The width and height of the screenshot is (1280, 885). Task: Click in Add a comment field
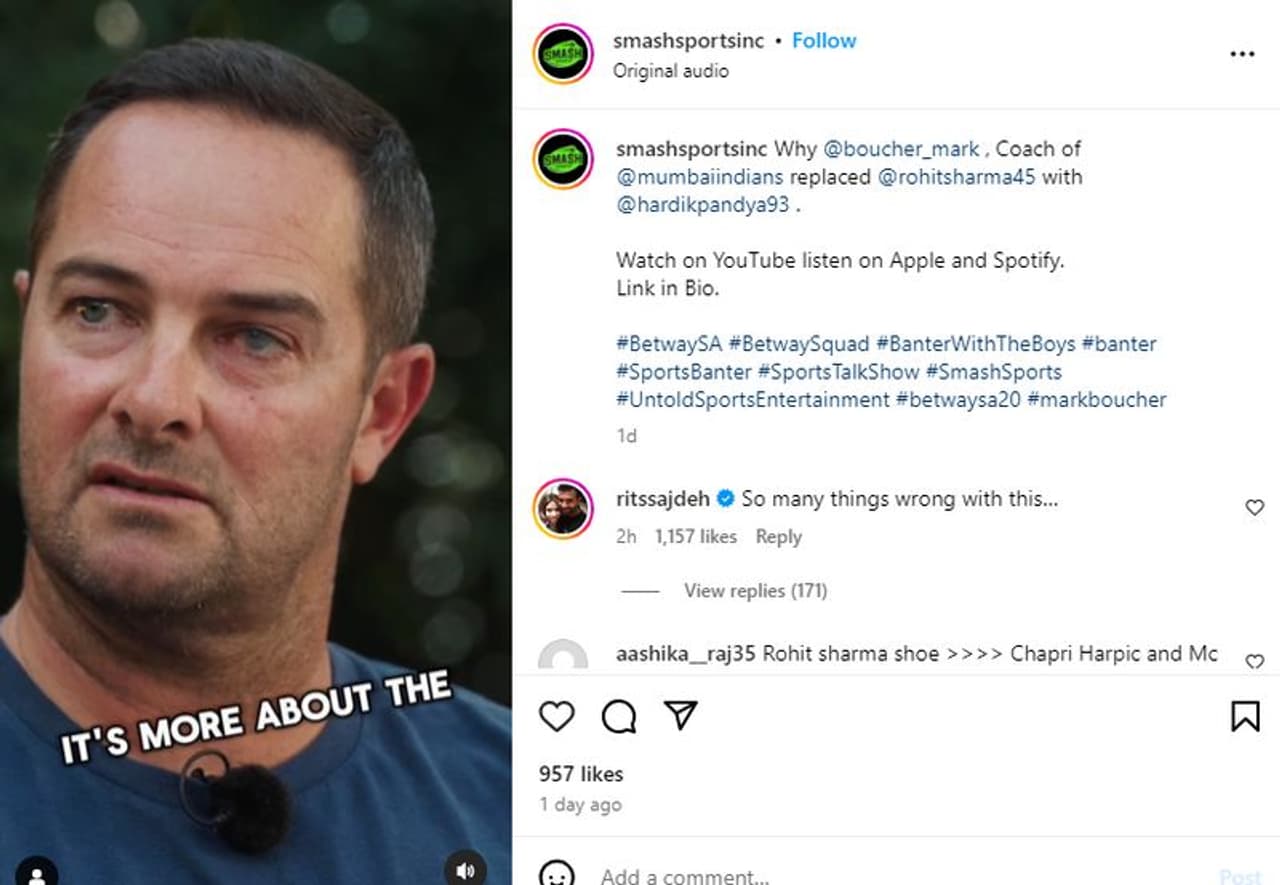800,876
